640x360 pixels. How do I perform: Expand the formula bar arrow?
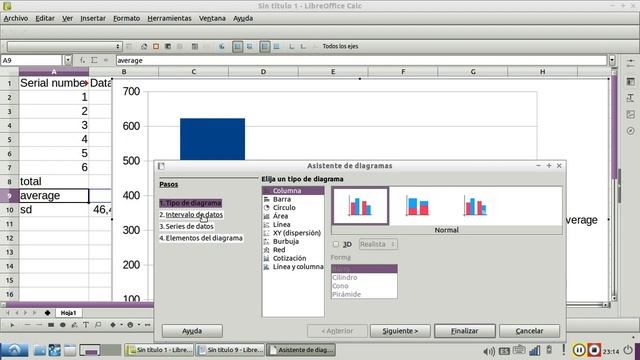[612, 60]
